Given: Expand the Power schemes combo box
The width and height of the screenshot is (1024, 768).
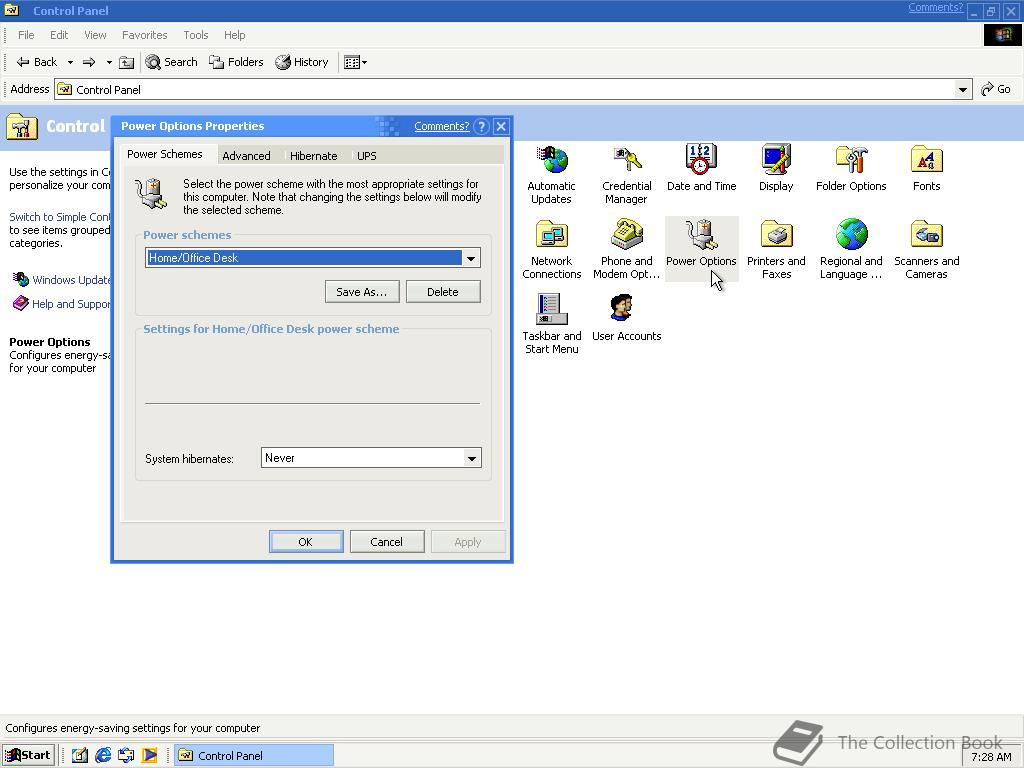Looking at the screenshot, I should click(471, 258).
